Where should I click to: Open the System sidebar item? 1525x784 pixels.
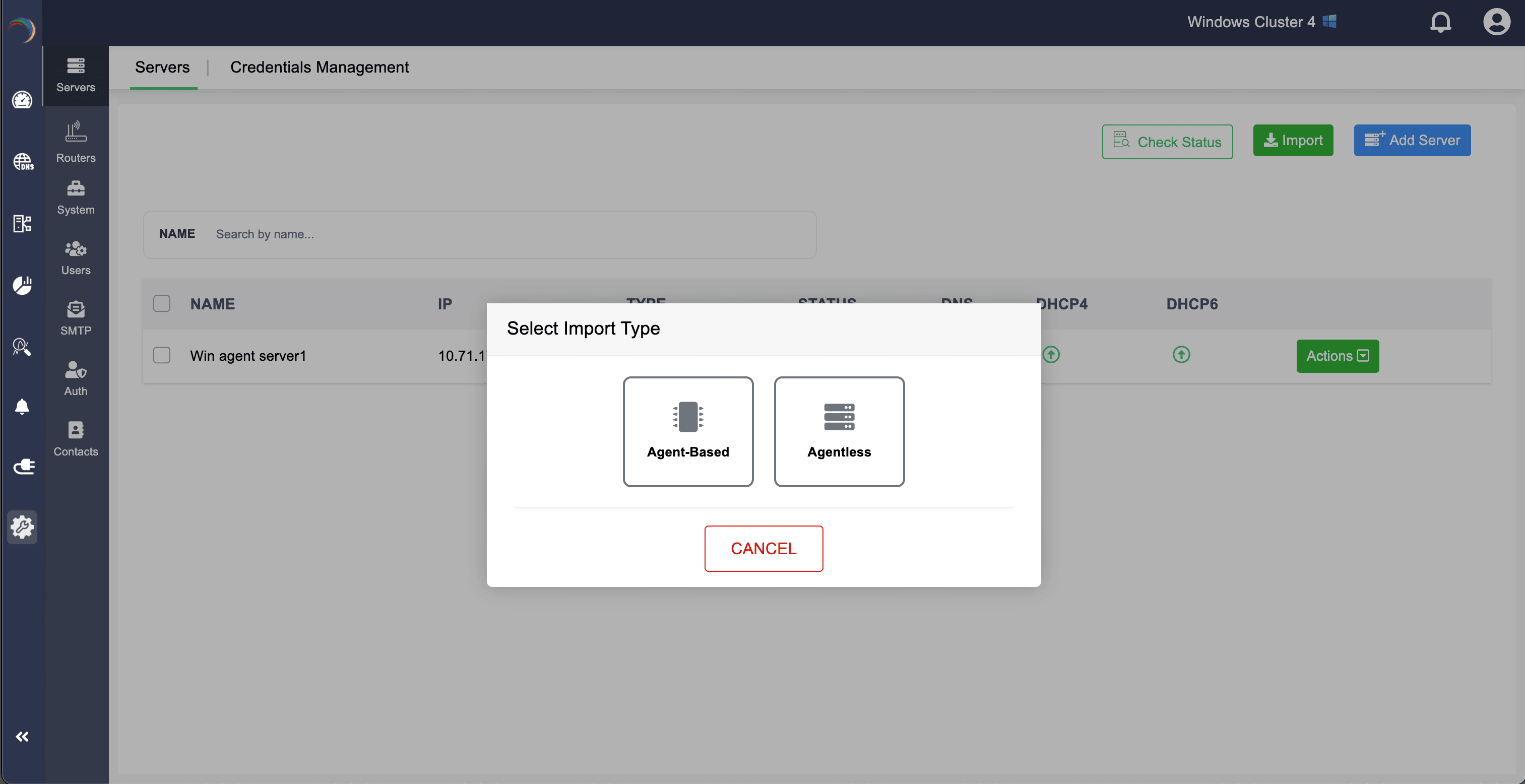pyautogui.click(x=76, y=198)
